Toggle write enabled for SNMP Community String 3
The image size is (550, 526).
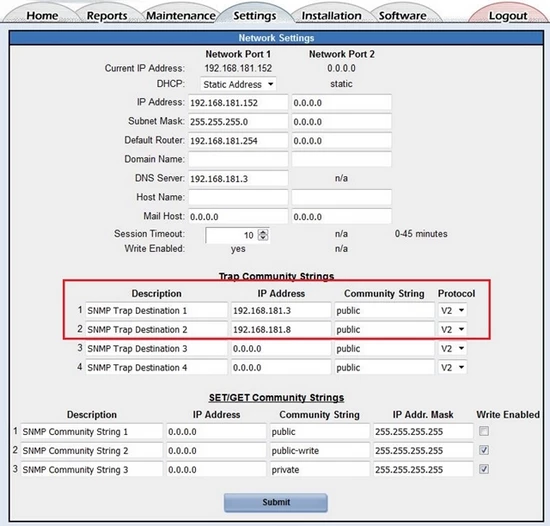(484, 469)
